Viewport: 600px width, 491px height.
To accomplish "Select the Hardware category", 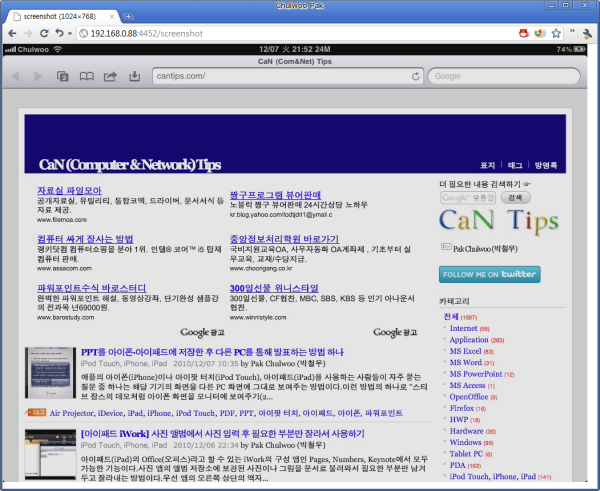I will click(x=466, y=431).
